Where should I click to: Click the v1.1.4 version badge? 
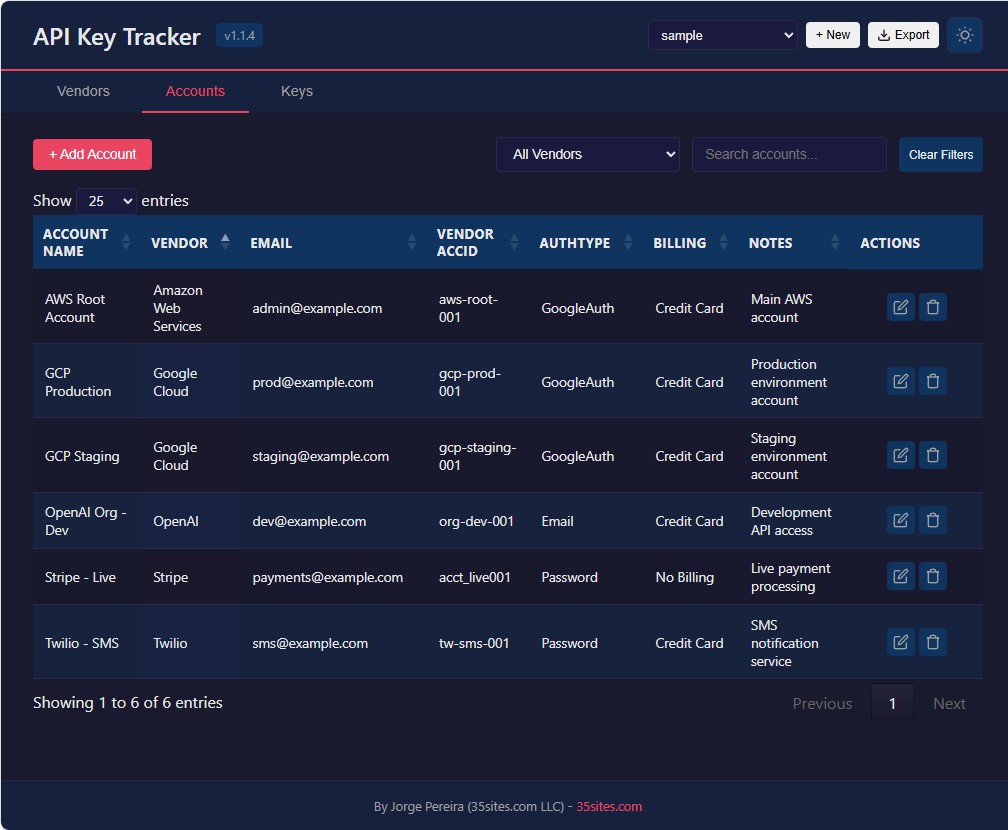click(x=239, y=35)
